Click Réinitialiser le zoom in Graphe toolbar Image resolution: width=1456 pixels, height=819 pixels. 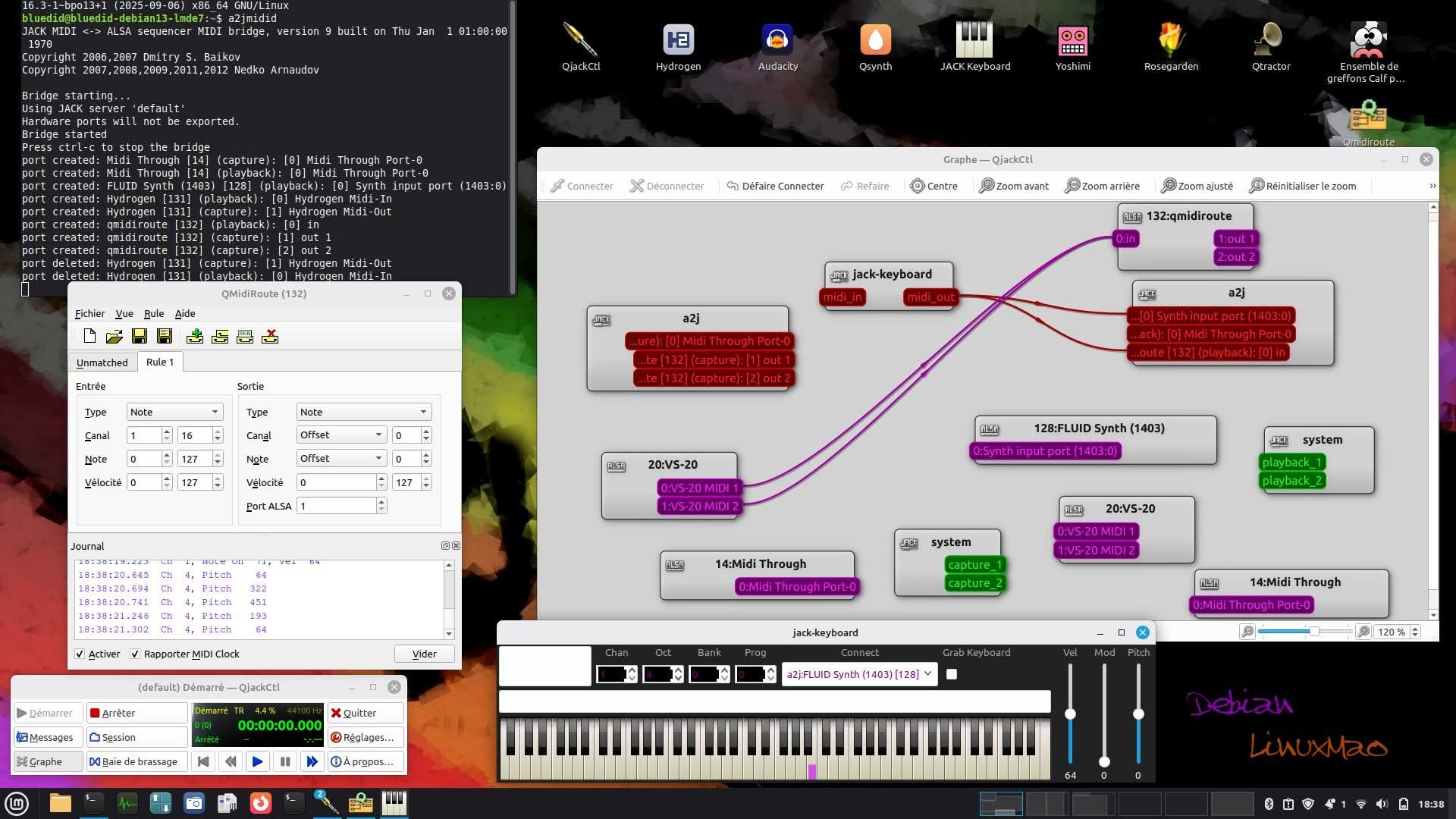coord(1302,186)
